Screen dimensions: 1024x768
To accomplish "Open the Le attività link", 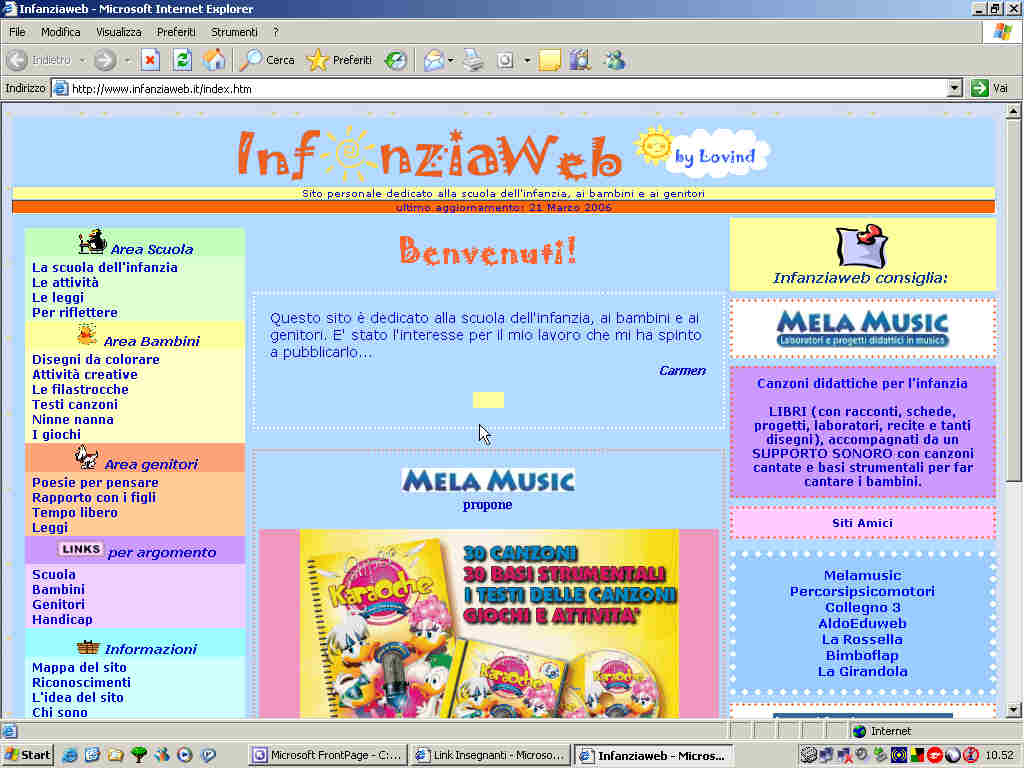I will point(65,282).
